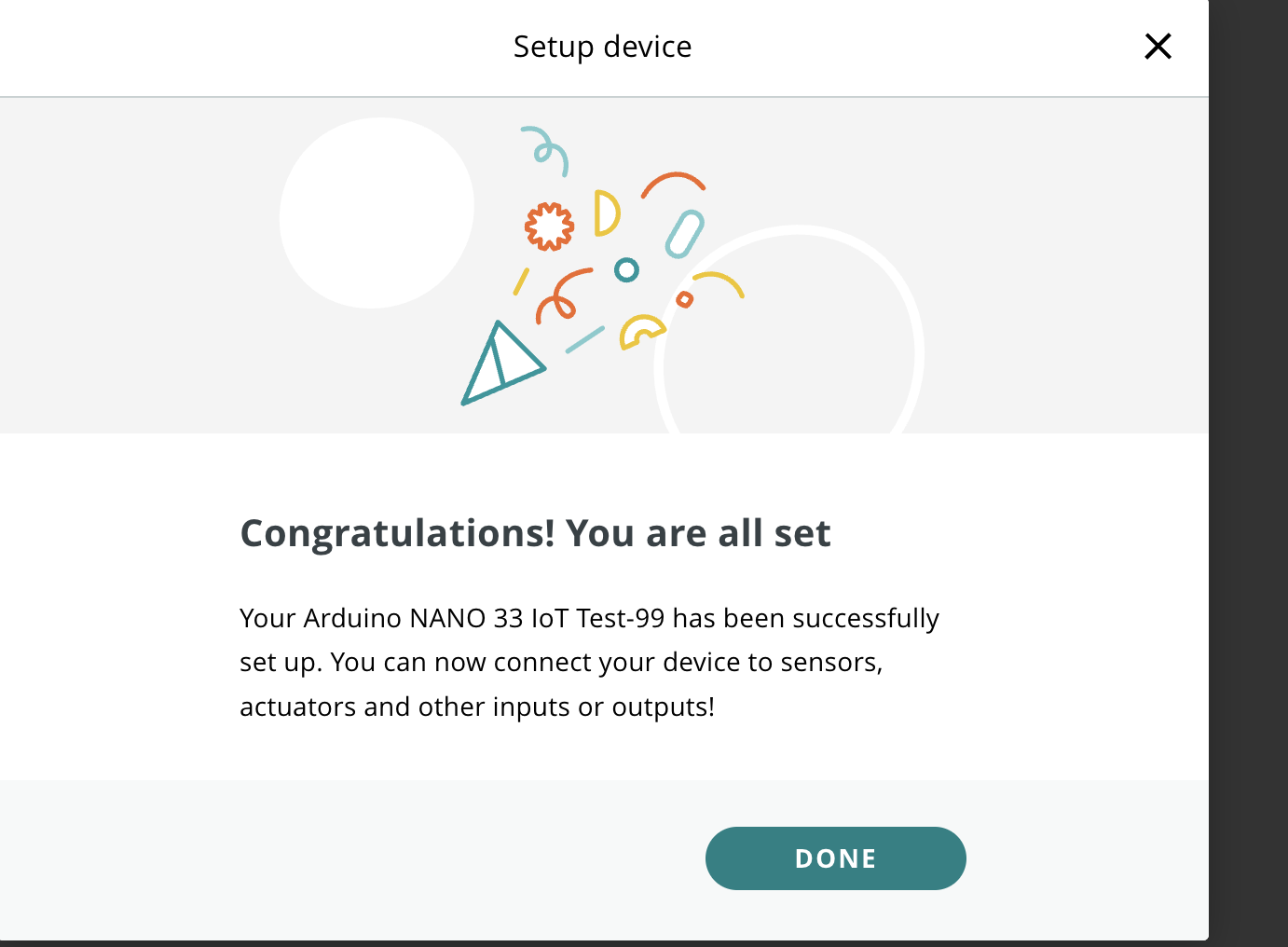
Task: Click the yellow arc by the outlined circle
Action: point(718,283)
